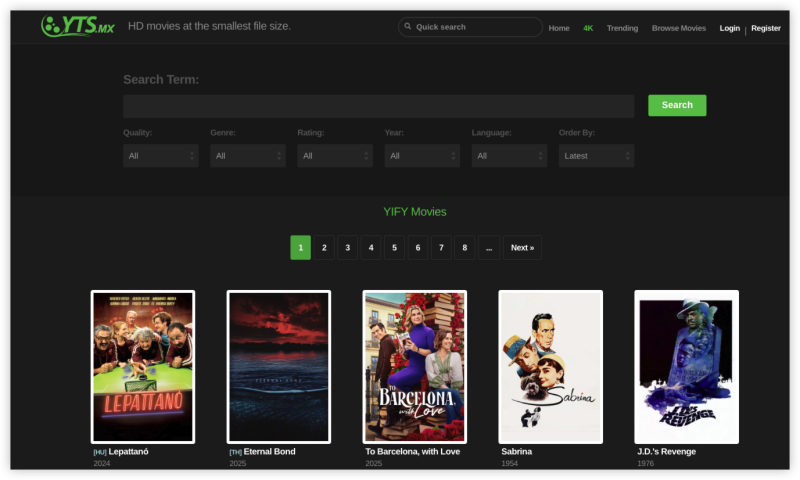Open the Sabrina movie poster
800x480 pixels.
coord(551,367)
